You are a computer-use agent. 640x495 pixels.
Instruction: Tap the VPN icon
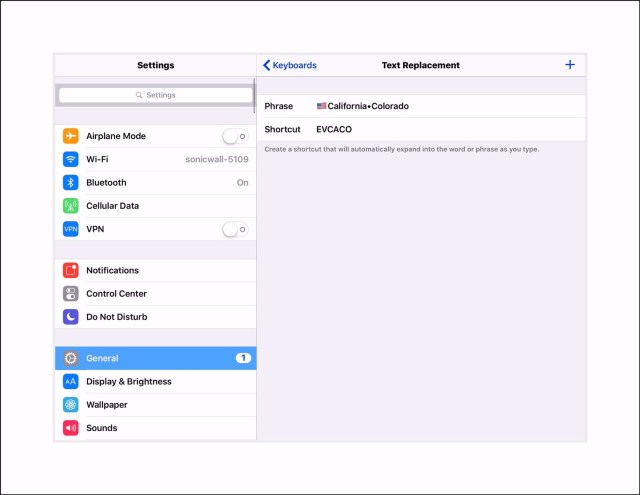[70, 229]
